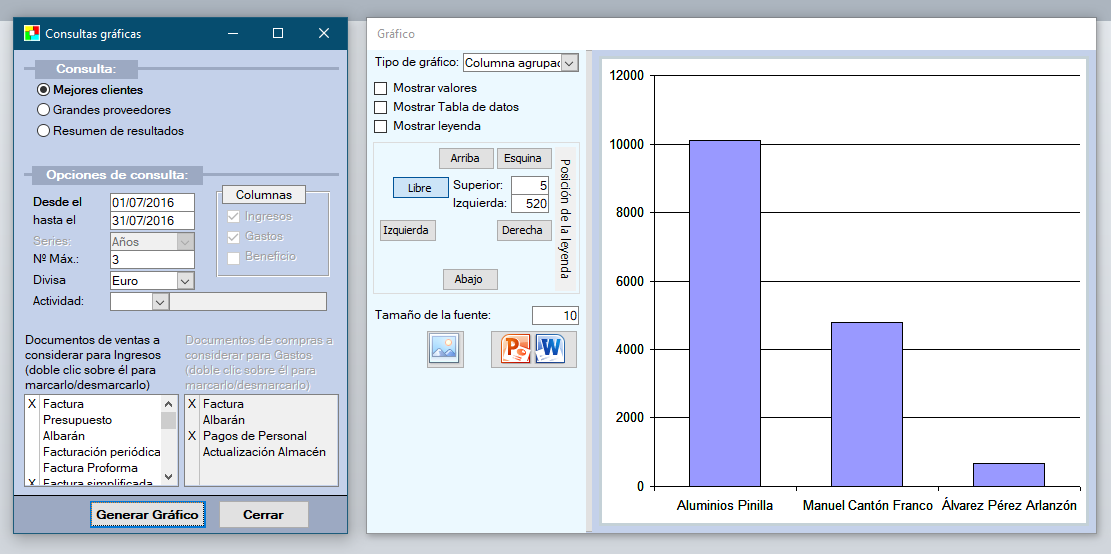The width and height of the screenshot is (1111, 554).
Task: Place the legend at Derecha
Action: point(523,230)
